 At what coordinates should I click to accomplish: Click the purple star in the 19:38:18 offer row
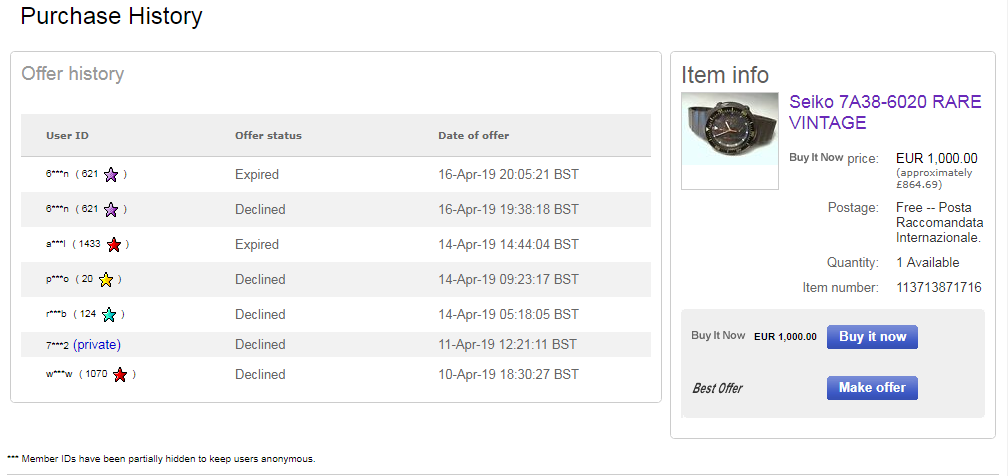pyautogui.click(x=111, y=210)
